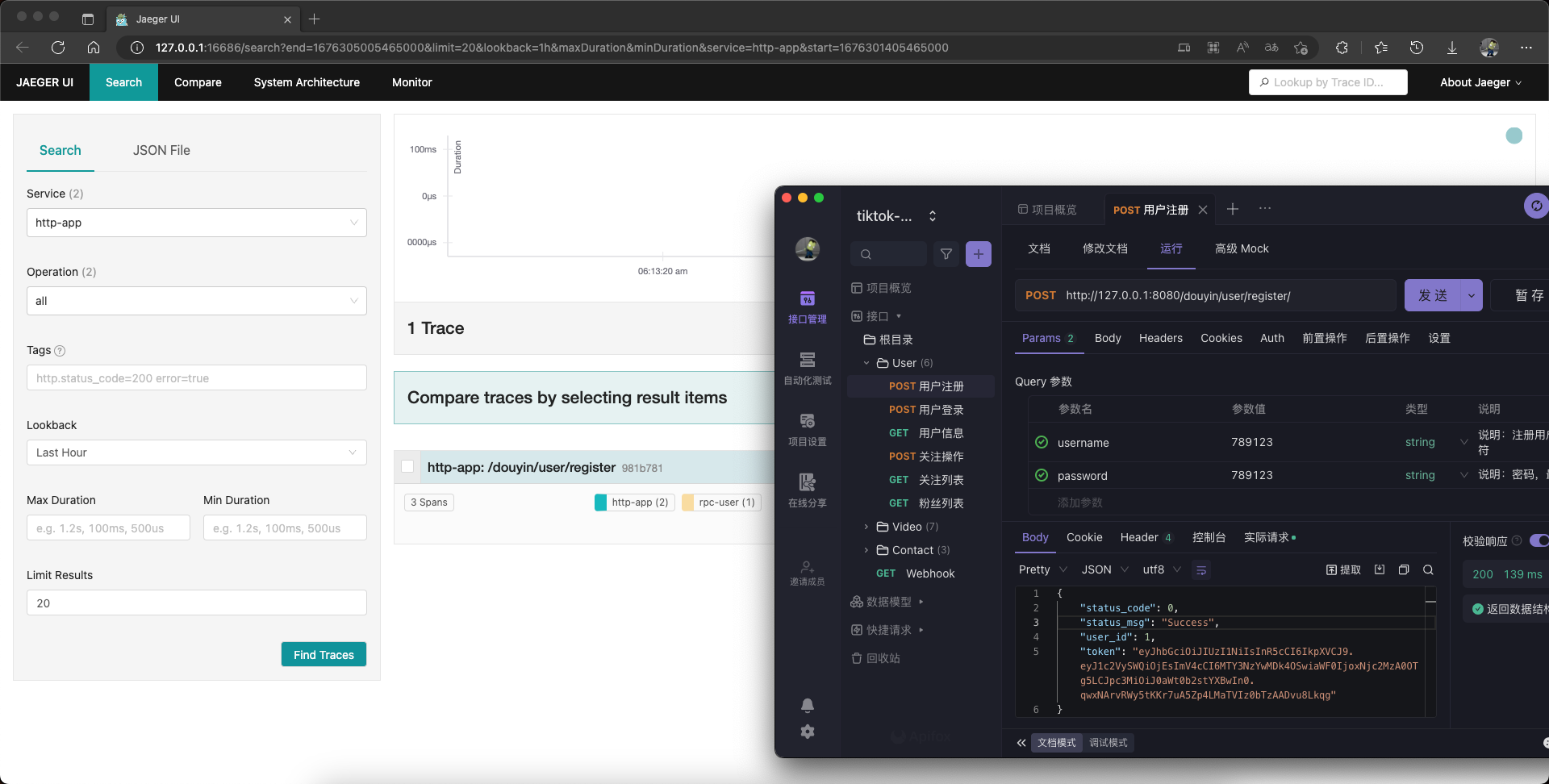Open Apifox settings gear
This screenshot has width=1549, height=784.
point(807,732)
